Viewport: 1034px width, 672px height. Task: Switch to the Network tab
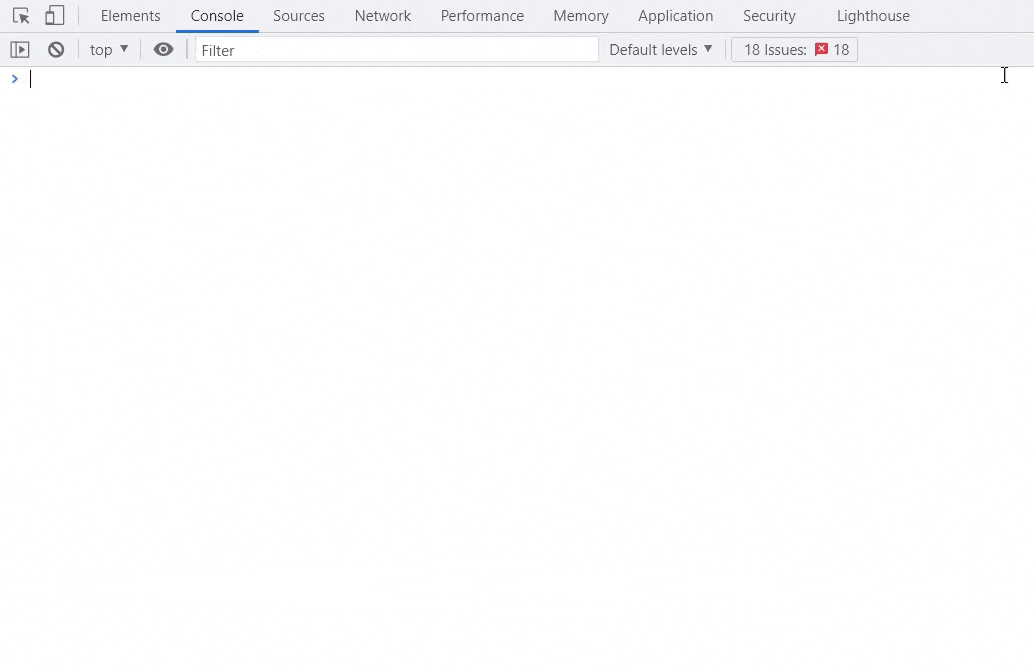click(x=382, y=15)
